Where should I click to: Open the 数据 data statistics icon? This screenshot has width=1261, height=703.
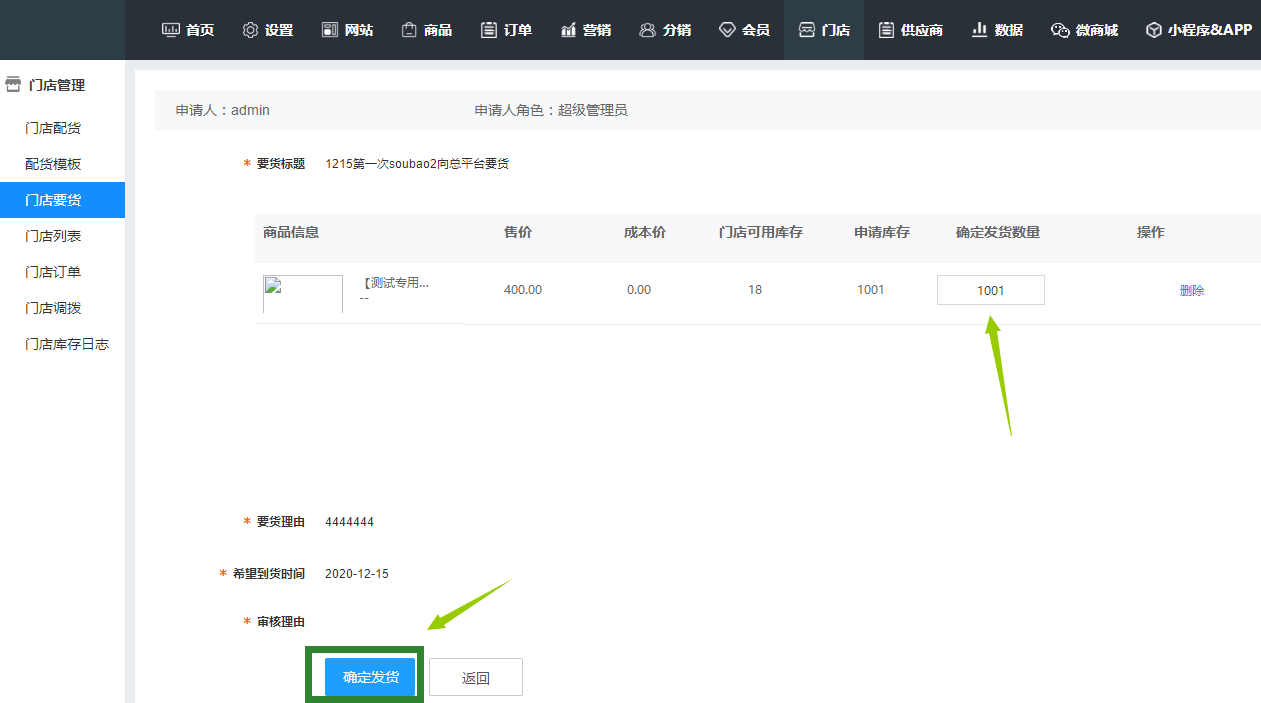click(x=979, y=29)
